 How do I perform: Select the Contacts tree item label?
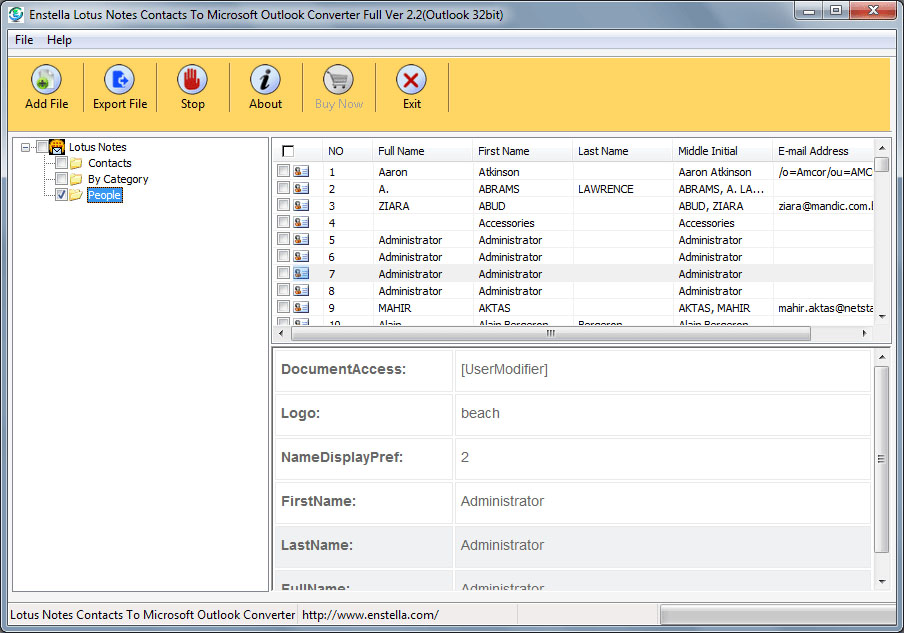[110, 163]
